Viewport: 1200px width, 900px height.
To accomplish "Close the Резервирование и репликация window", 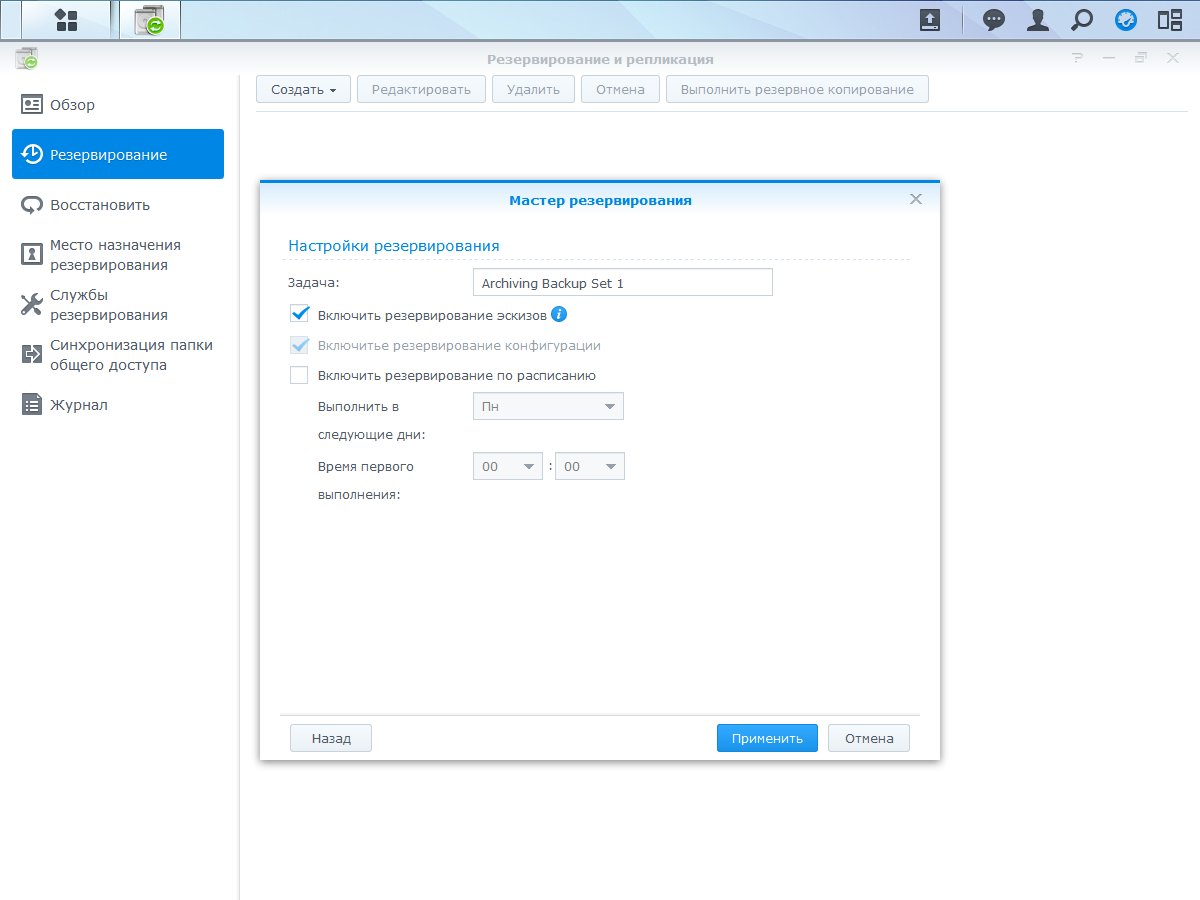I will [1172, 59].
